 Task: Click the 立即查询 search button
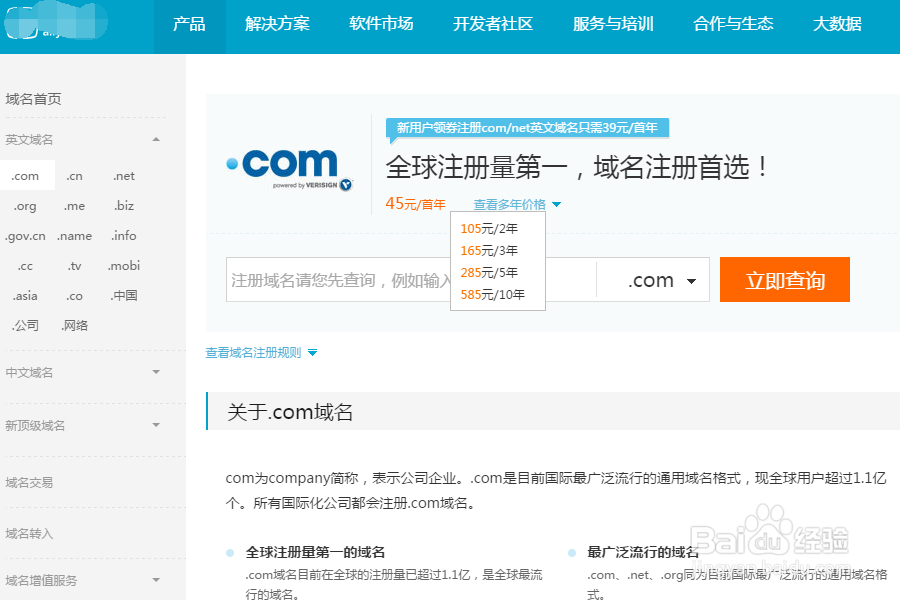[x=784, y=280]
